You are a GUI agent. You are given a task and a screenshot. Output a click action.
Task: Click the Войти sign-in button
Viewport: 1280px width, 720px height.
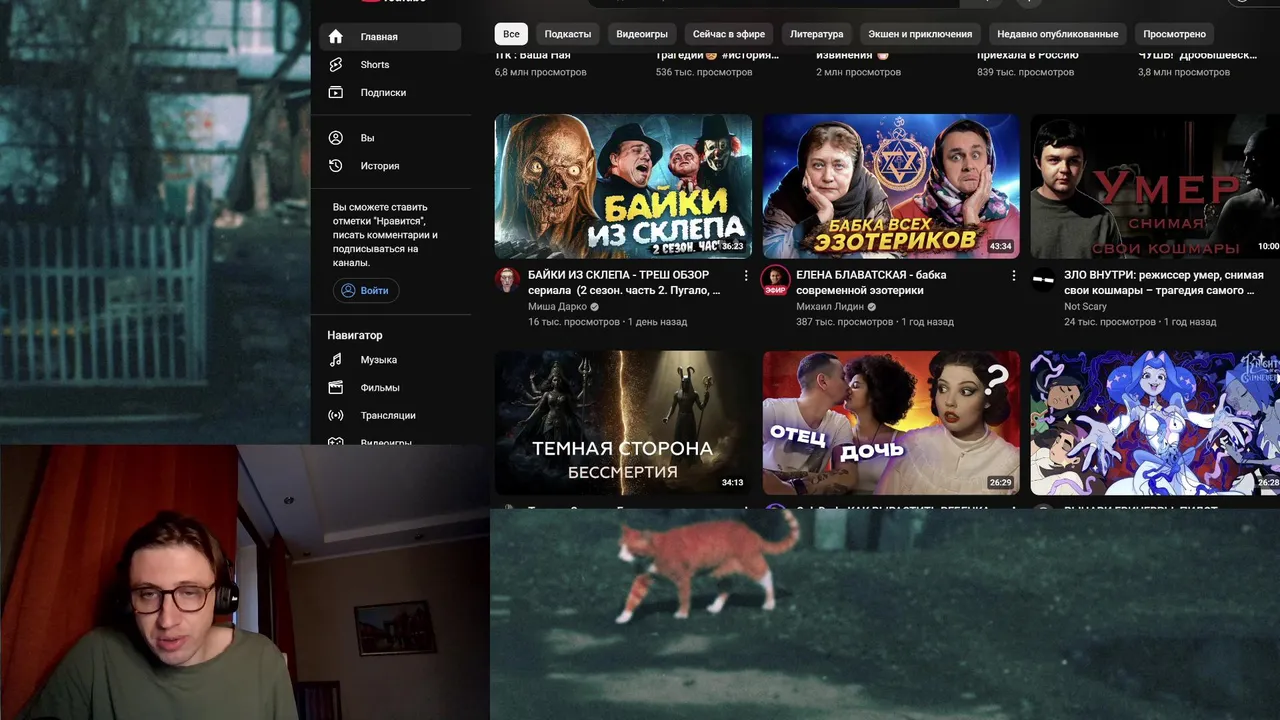pos(366,291)
